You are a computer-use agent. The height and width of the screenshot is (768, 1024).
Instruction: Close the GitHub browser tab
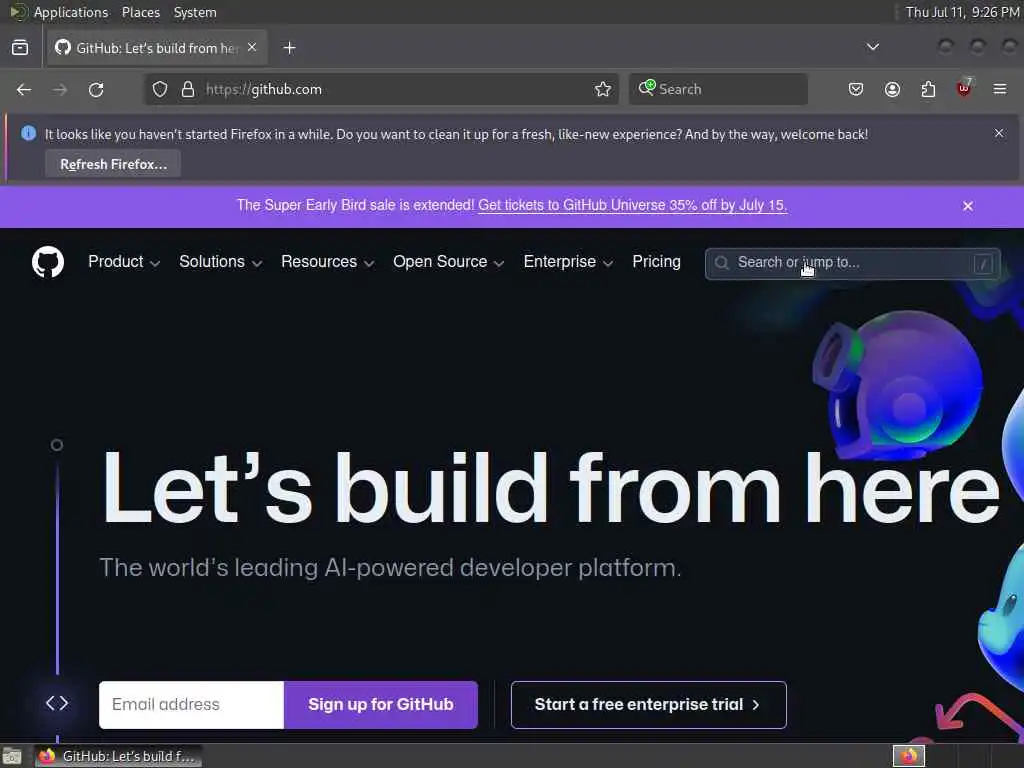click(x=252, y=48)
